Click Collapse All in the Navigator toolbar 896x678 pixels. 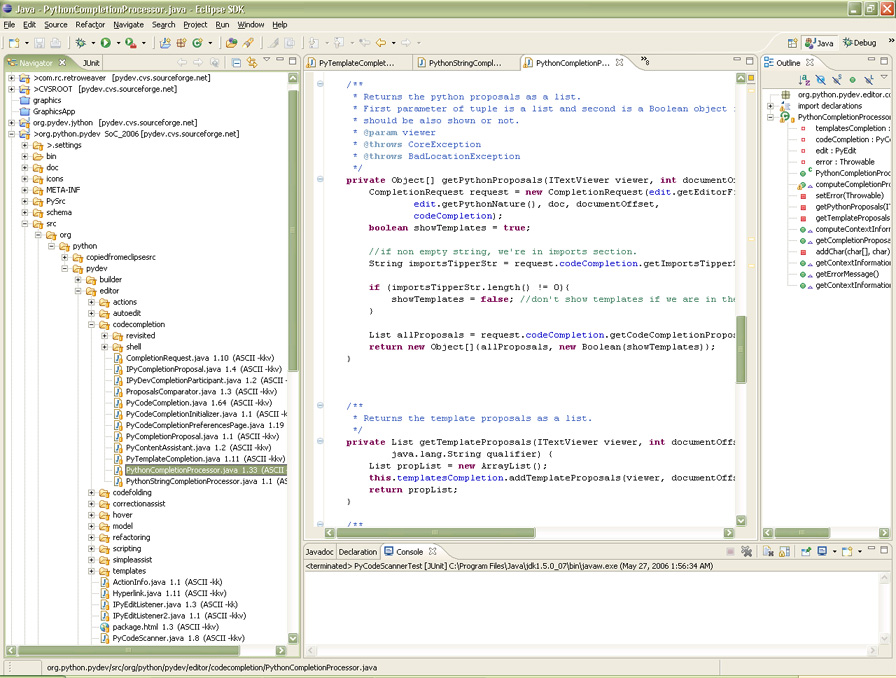coord(236,62)
